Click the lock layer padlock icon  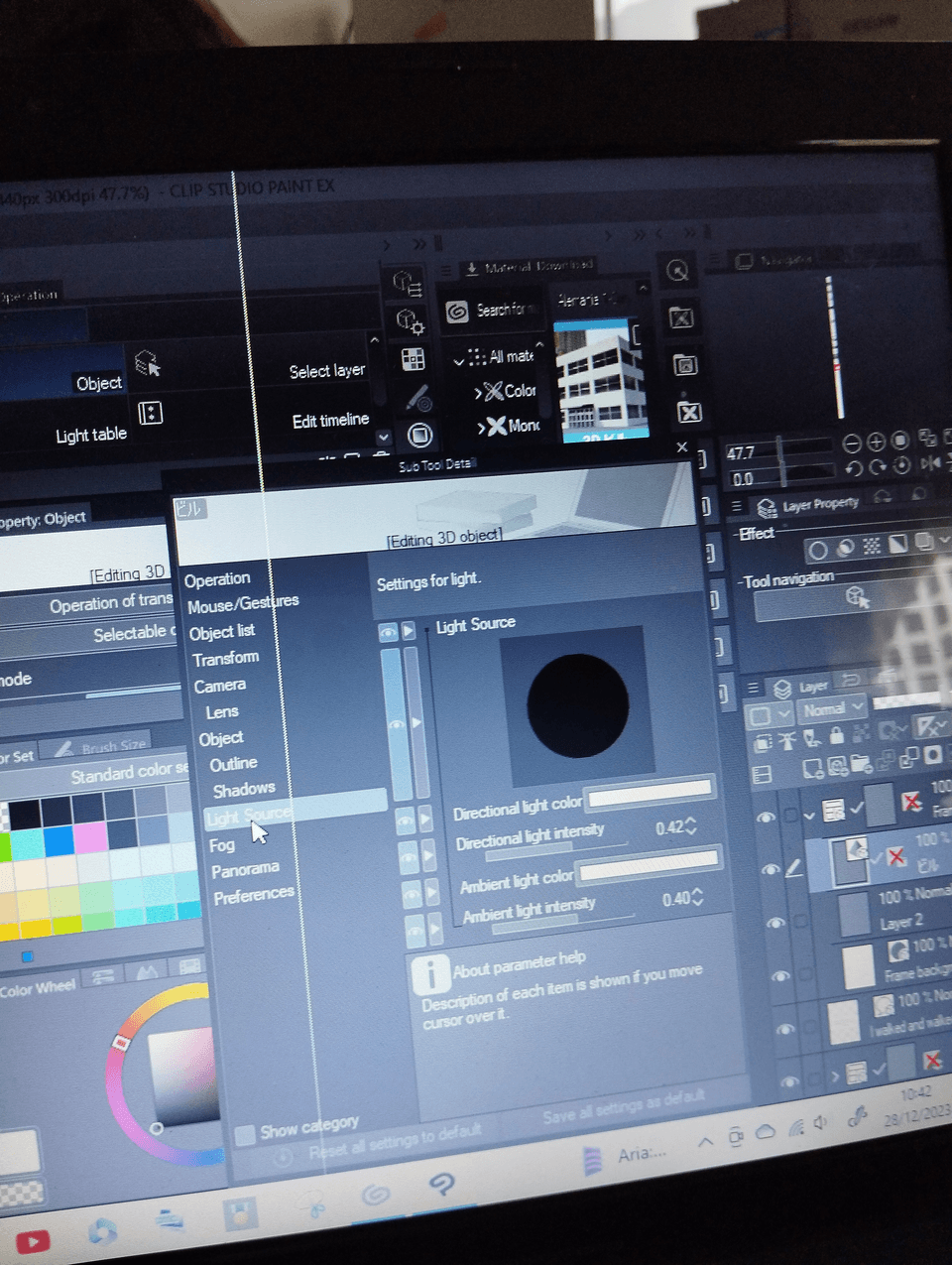[837, 735]
